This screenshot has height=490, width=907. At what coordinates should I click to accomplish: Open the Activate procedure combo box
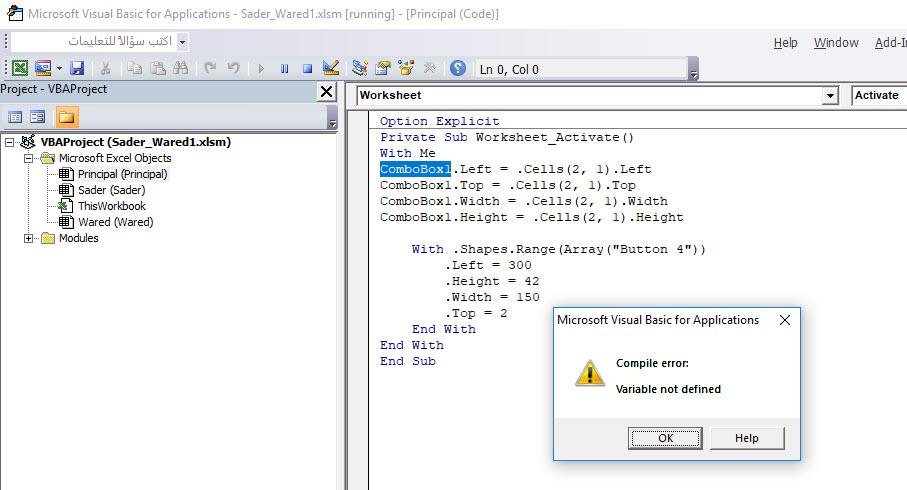(x=879, y=95)
